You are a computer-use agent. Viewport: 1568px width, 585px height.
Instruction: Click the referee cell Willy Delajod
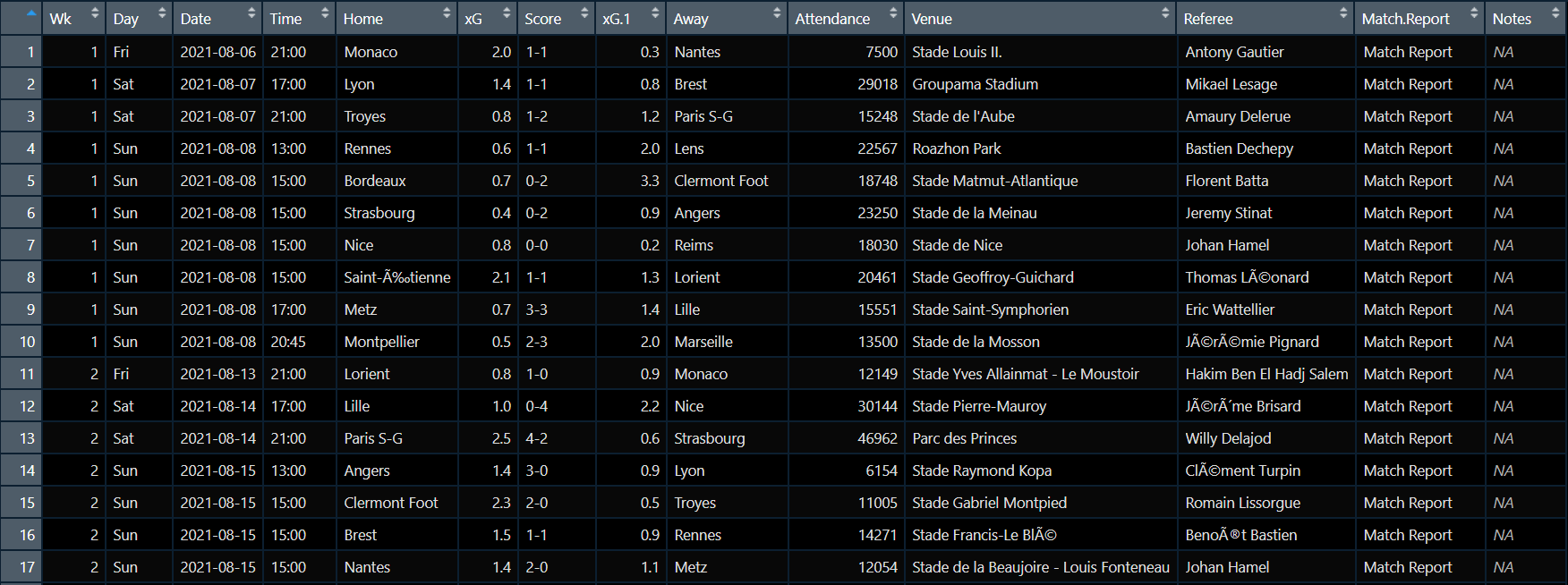[x=1228, y=438]
